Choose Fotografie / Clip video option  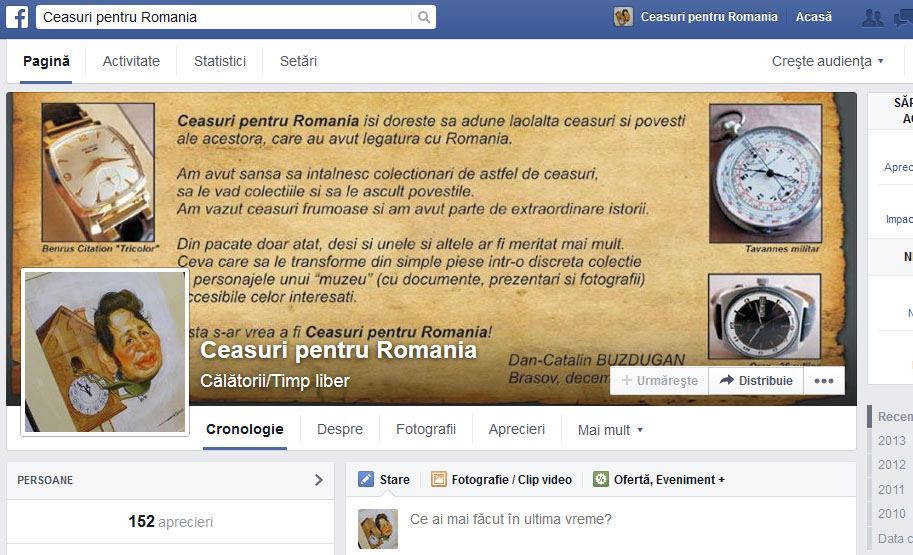click(x=511, y=480)
